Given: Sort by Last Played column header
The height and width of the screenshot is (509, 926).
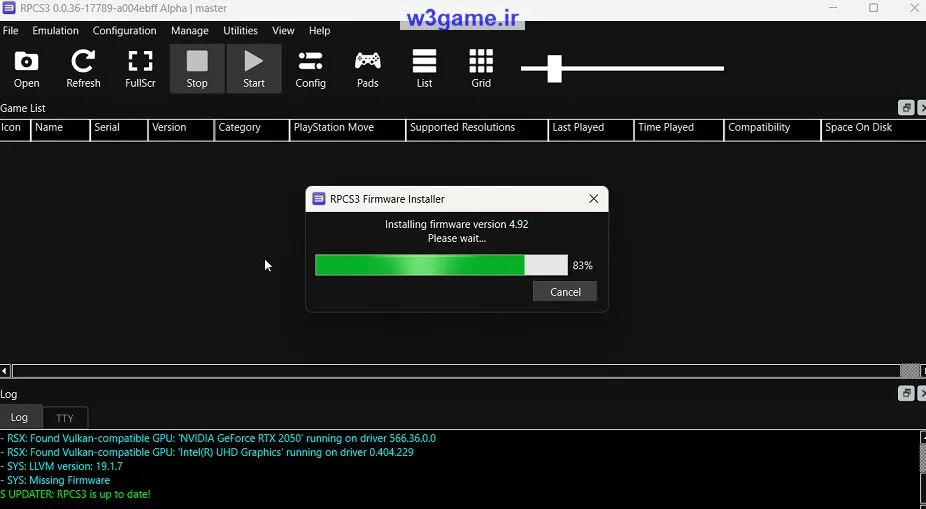Looking at the screenshot, I should point(591,130).
